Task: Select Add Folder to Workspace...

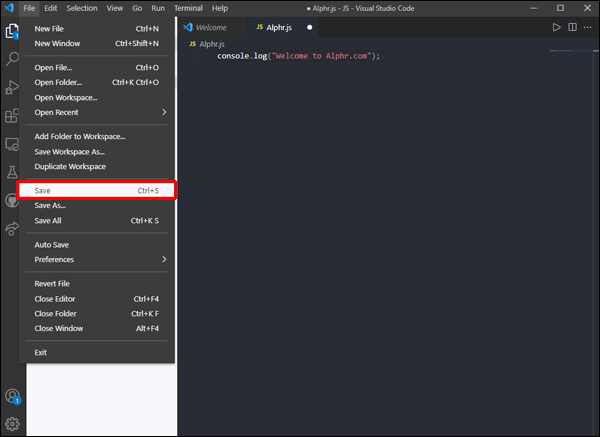Action: tap(97, 137)
